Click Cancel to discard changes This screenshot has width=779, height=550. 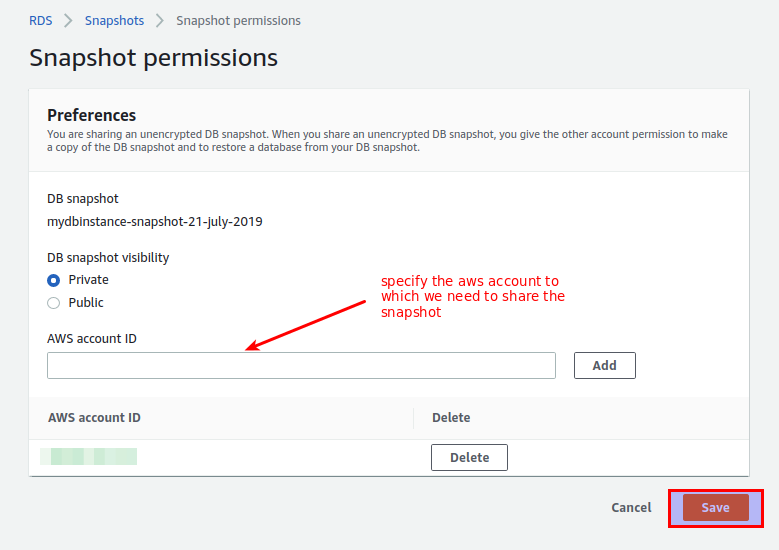[x=631, y=508]
